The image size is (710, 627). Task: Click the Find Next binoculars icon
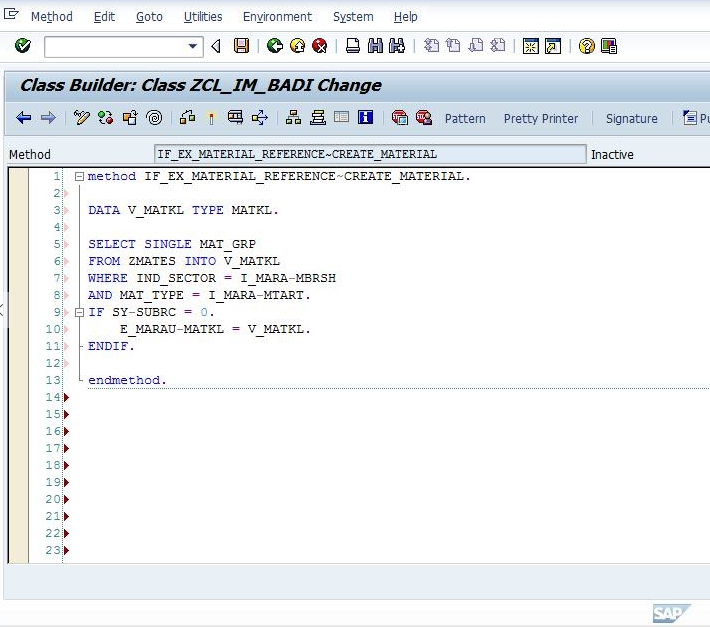point(397,46)
